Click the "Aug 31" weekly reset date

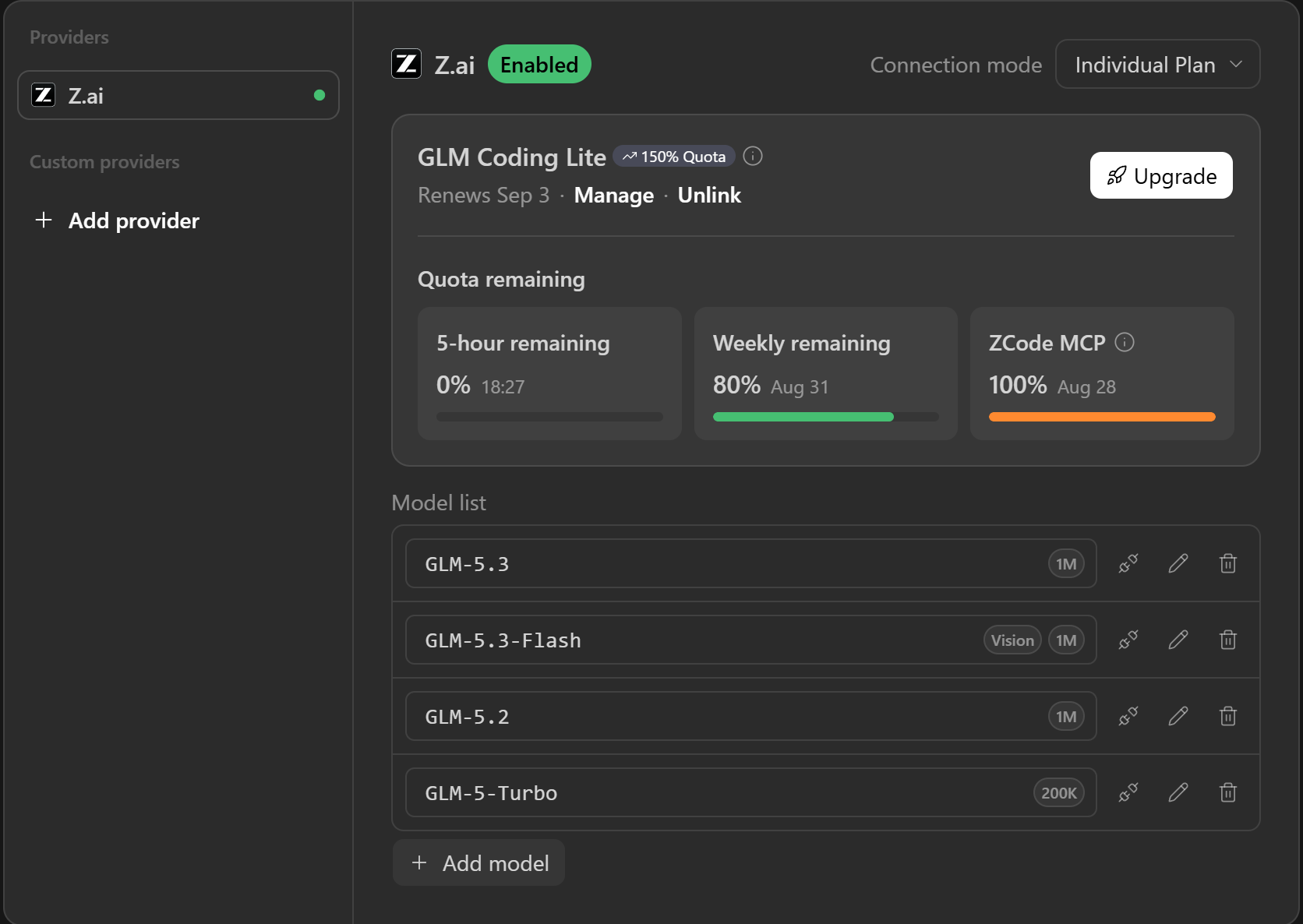coord(800,386)
